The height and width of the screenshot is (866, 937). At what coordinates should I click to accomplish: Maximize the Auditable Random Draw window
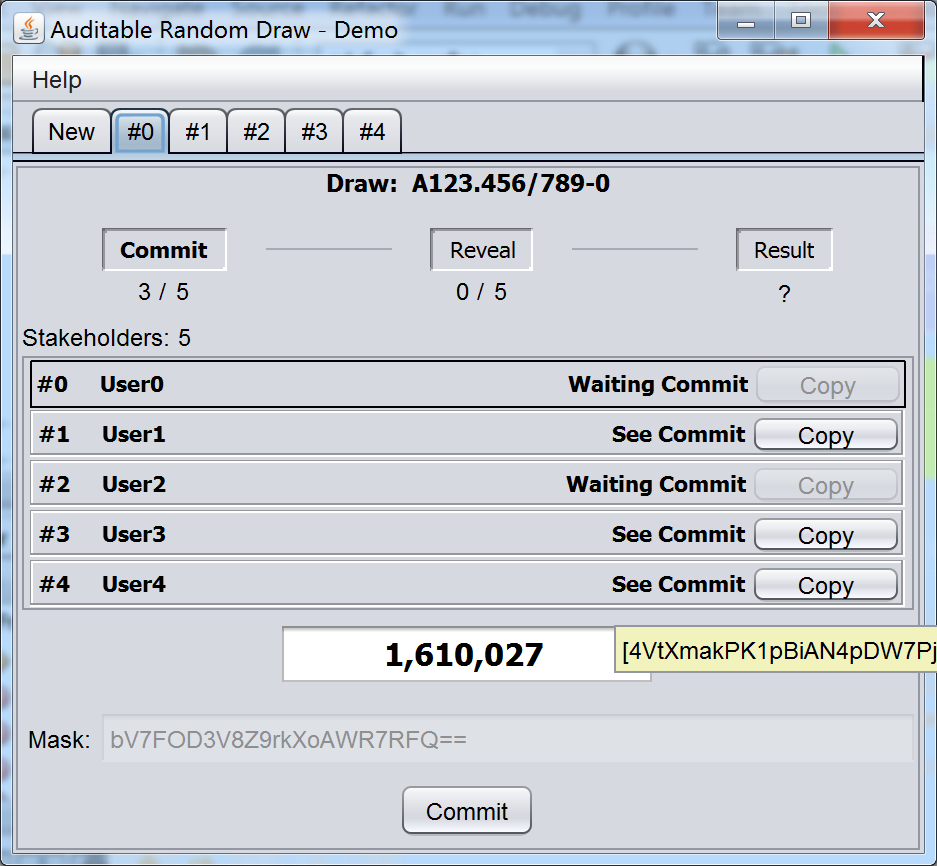801,22
